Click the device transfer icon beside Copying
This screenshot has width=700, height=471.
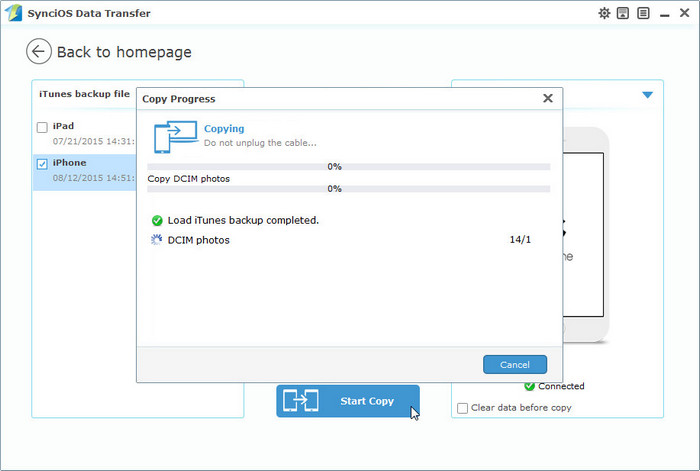pos(175,137)
